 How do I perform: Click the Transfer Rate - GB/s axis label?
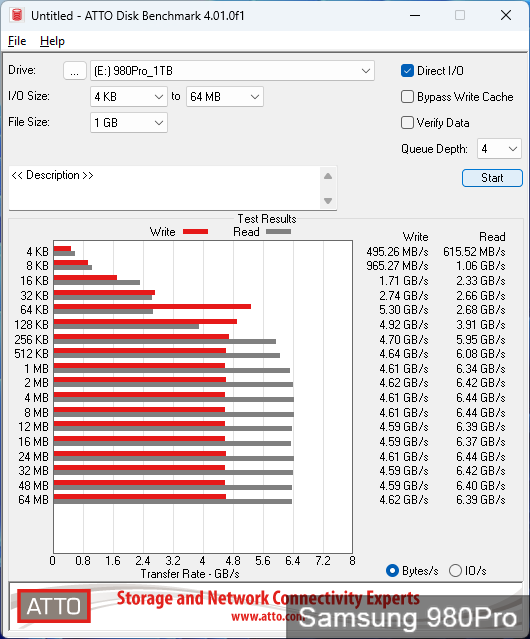coord(190,574)
